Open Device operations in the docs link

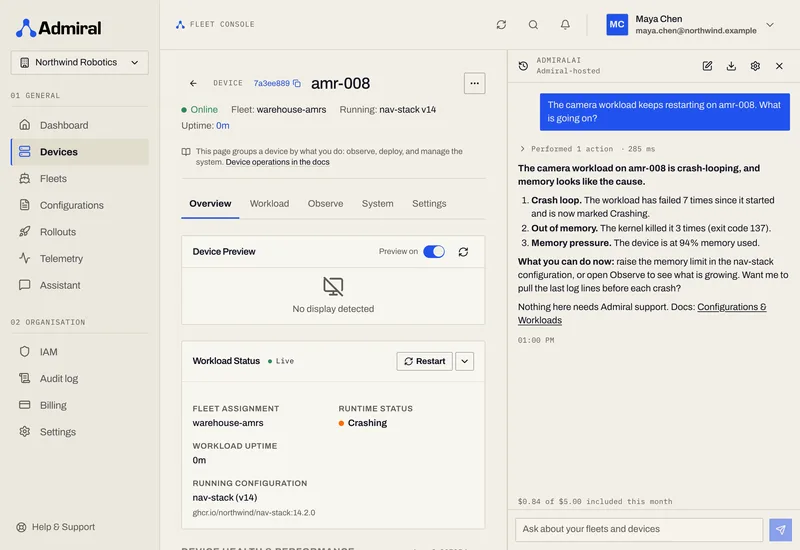(278, 162)
